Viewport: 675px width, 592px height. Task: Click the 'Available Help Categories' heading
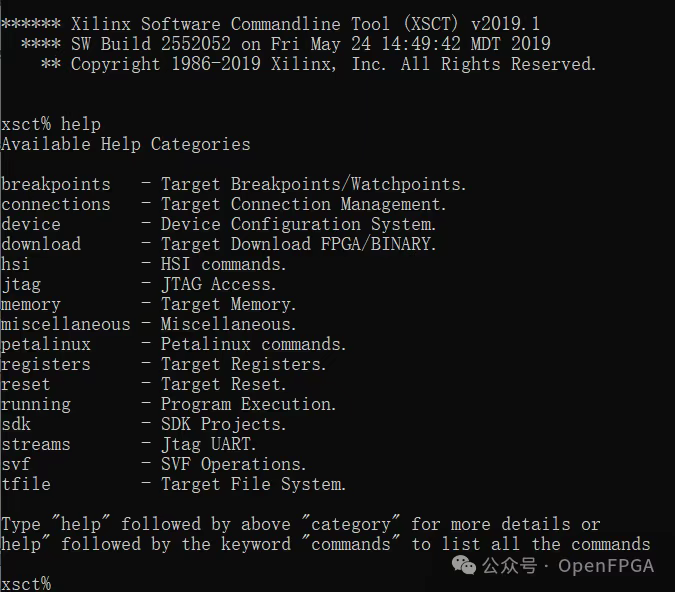126,144
